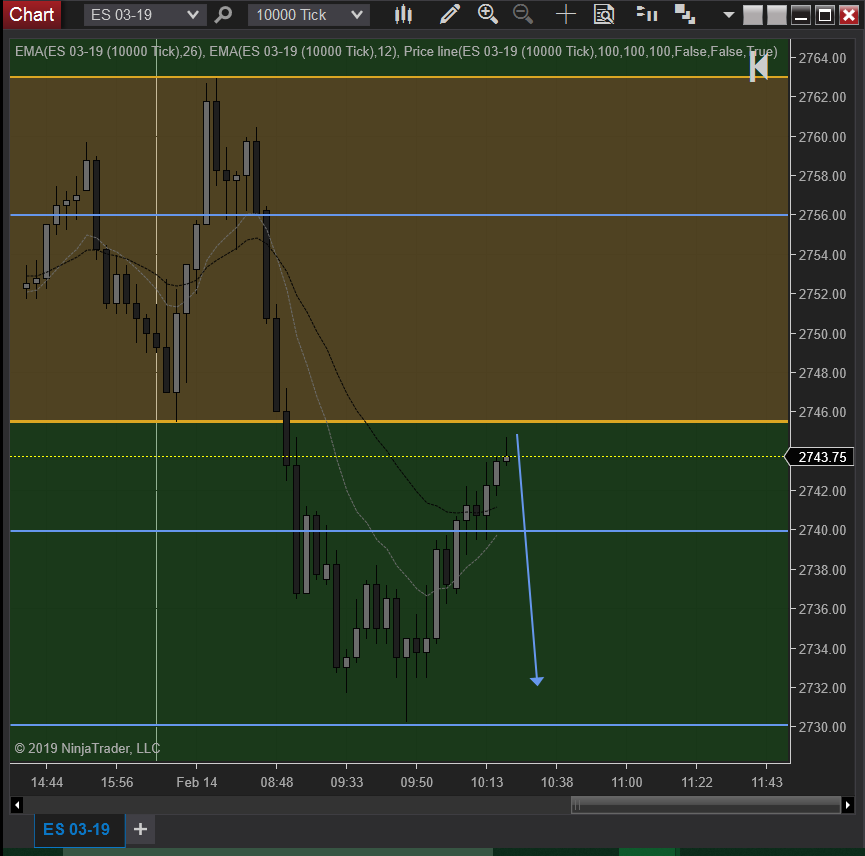
Task: Click the 2742.00 price axis label
Action: pyautogui.click(x=822, y=491)
